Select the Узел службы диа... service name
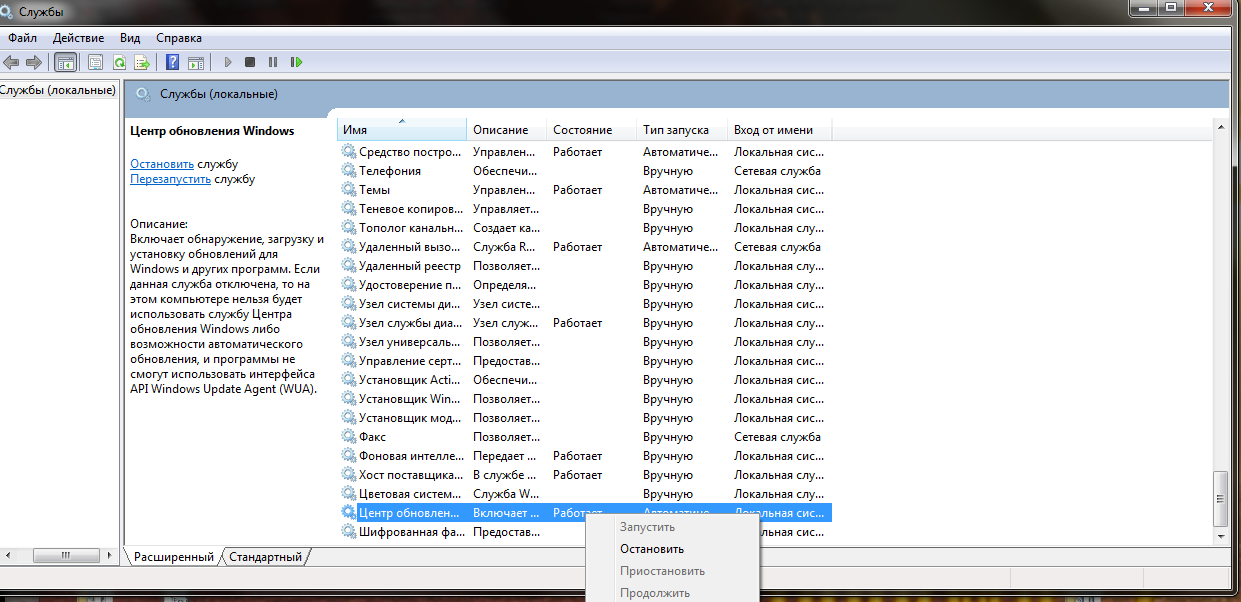The width and height of the screenshot is (1241, 602). click(x=410, y=323)
